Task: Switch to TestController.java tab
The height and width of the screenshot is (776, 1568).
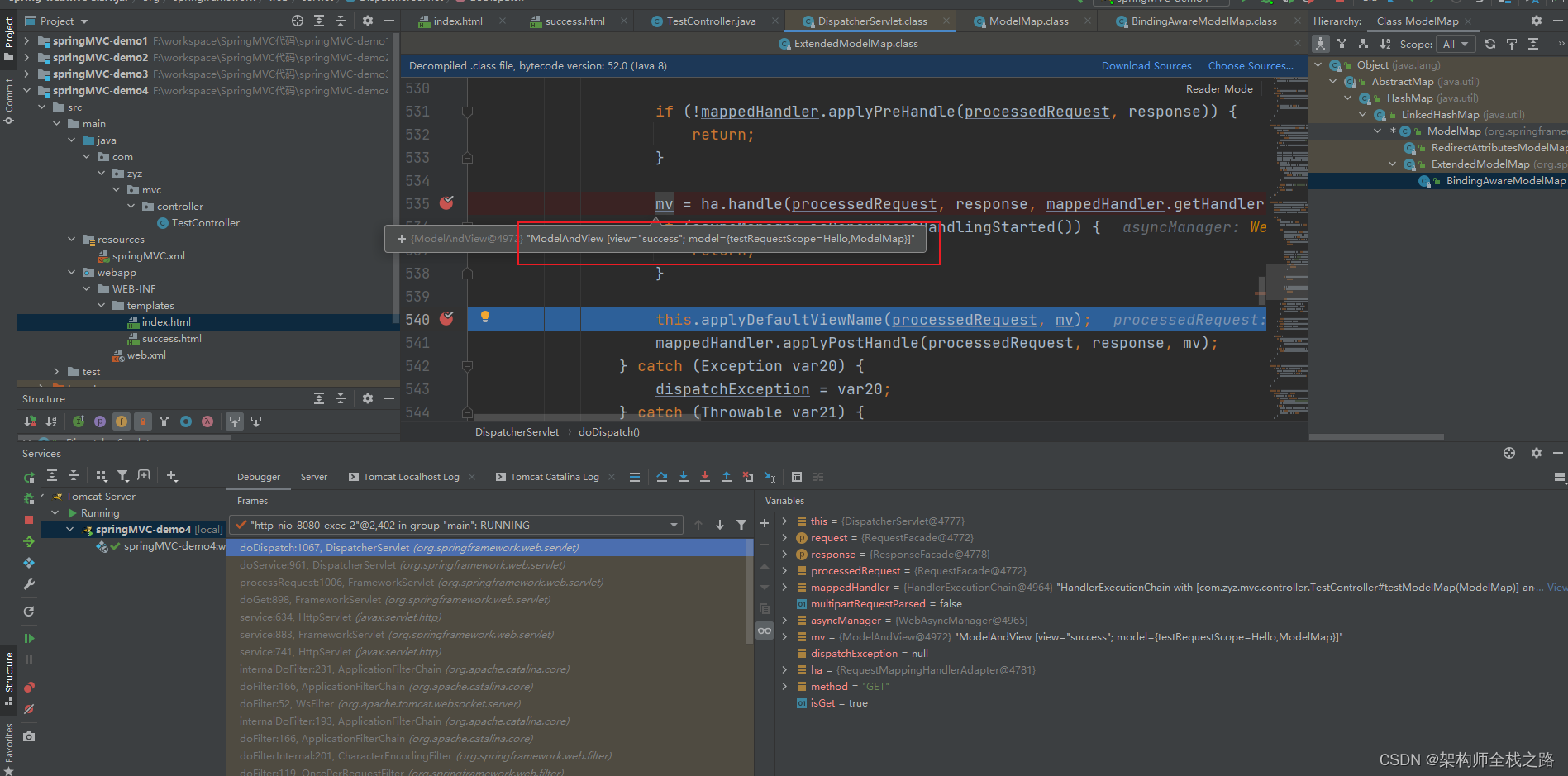Action: (711, 21)
